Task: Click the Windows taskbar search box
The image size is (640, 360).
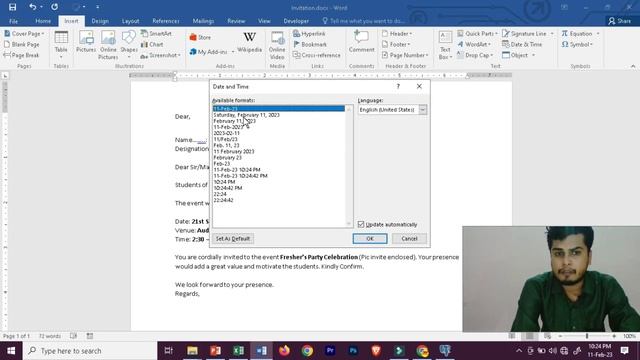Action: coord(90,351)
